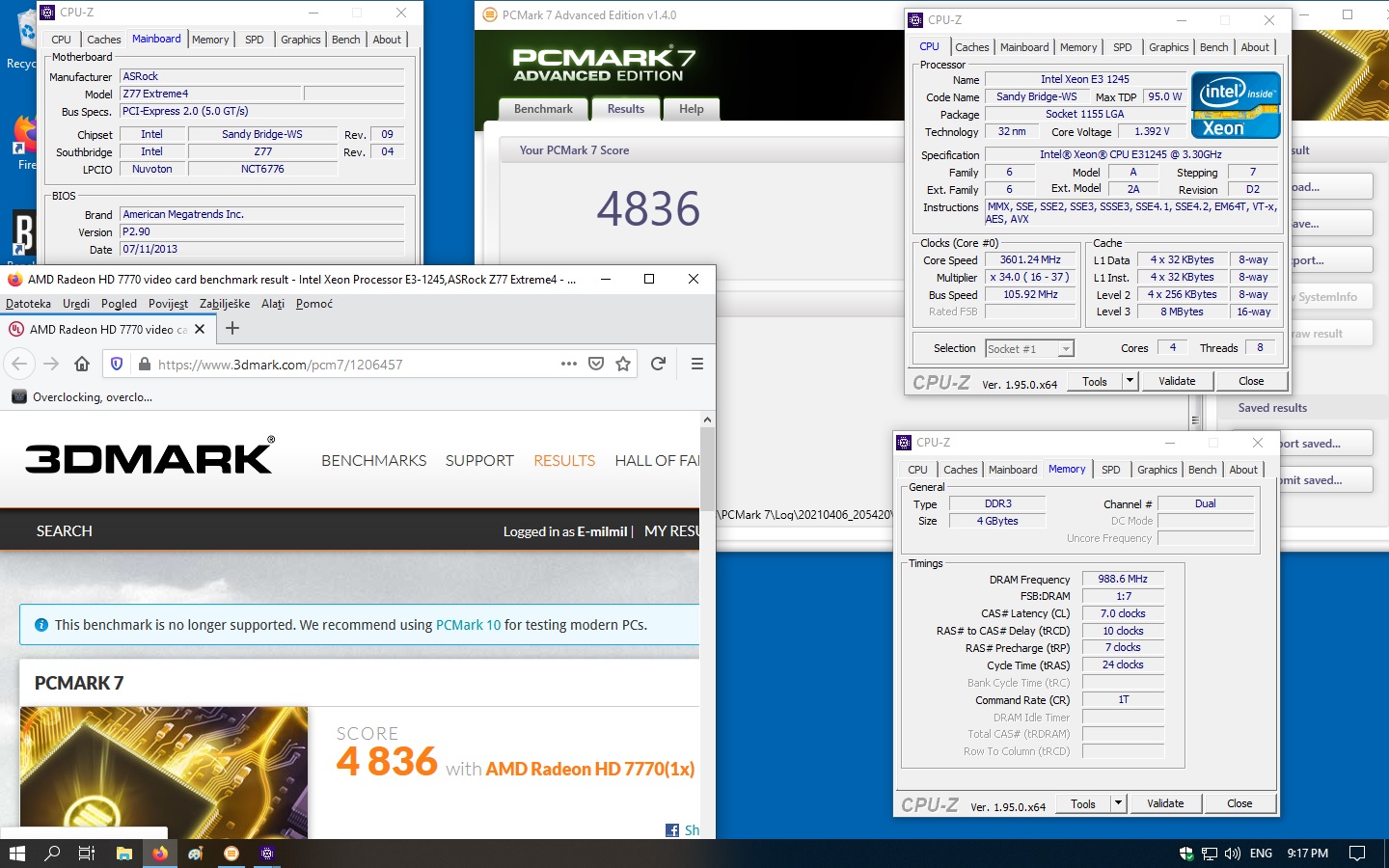Open Overclocking bookmark in bookmarks bar
This screenshot has height=868, width=1389.
82,396
